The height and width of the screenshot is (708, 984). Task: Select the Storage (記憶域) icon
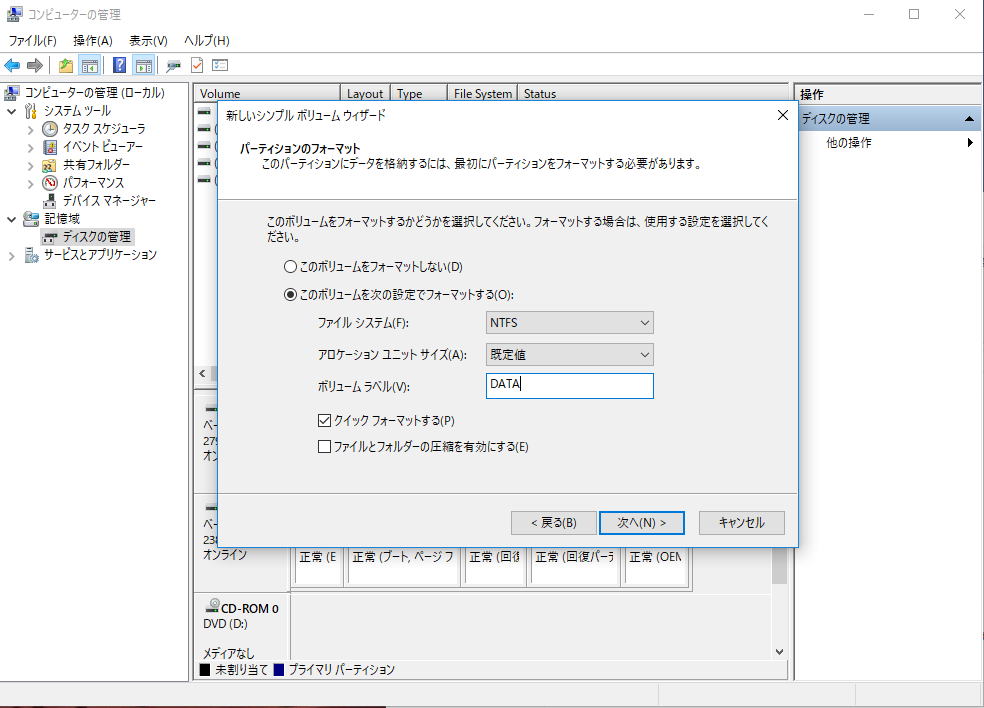pos(31,219)
